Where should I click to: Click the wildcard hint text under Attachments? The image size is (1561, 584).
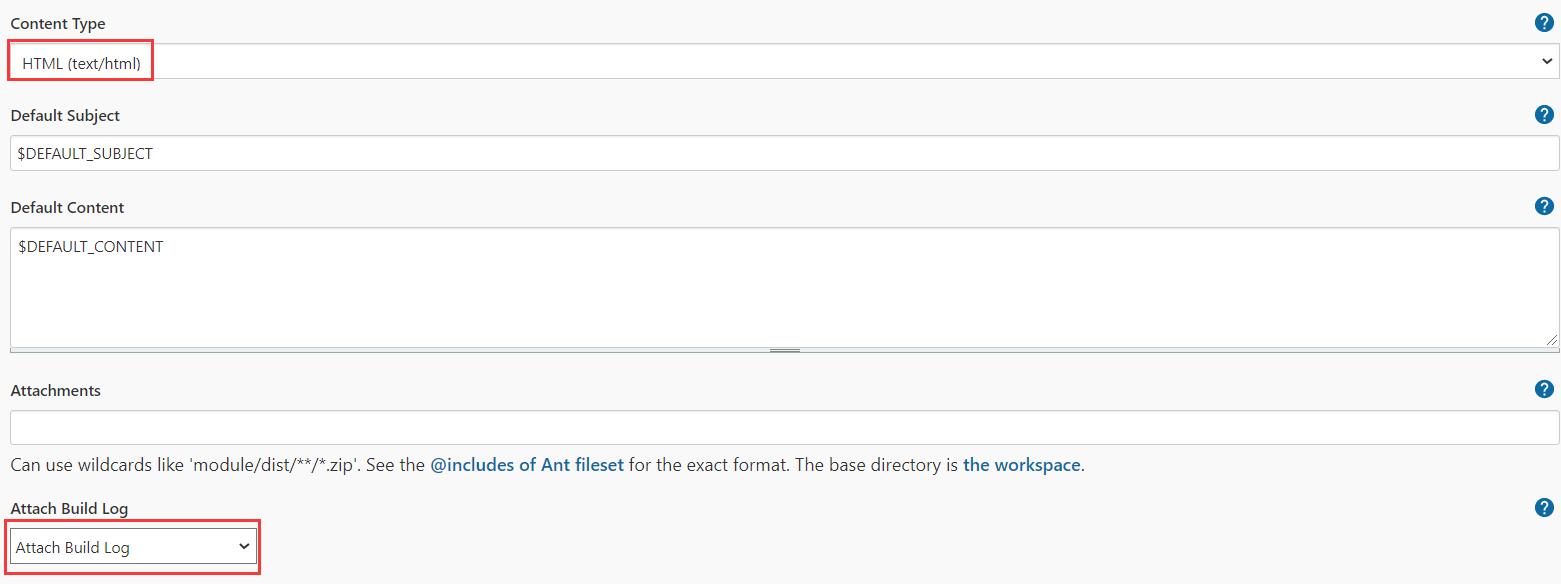[x=547, y=465]
